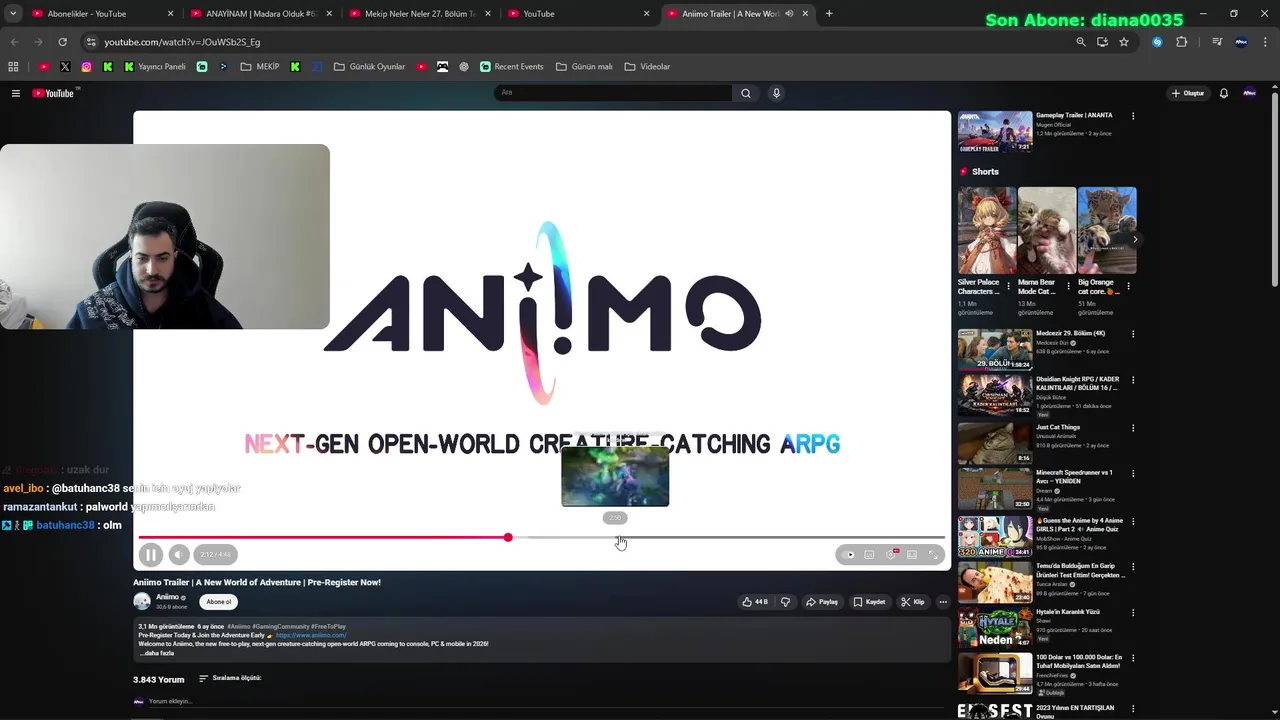Open the Chrome extensions puzzle menu
Image resolution: width=1280 pixels, height=720 pixels.
click(1182, 42)
